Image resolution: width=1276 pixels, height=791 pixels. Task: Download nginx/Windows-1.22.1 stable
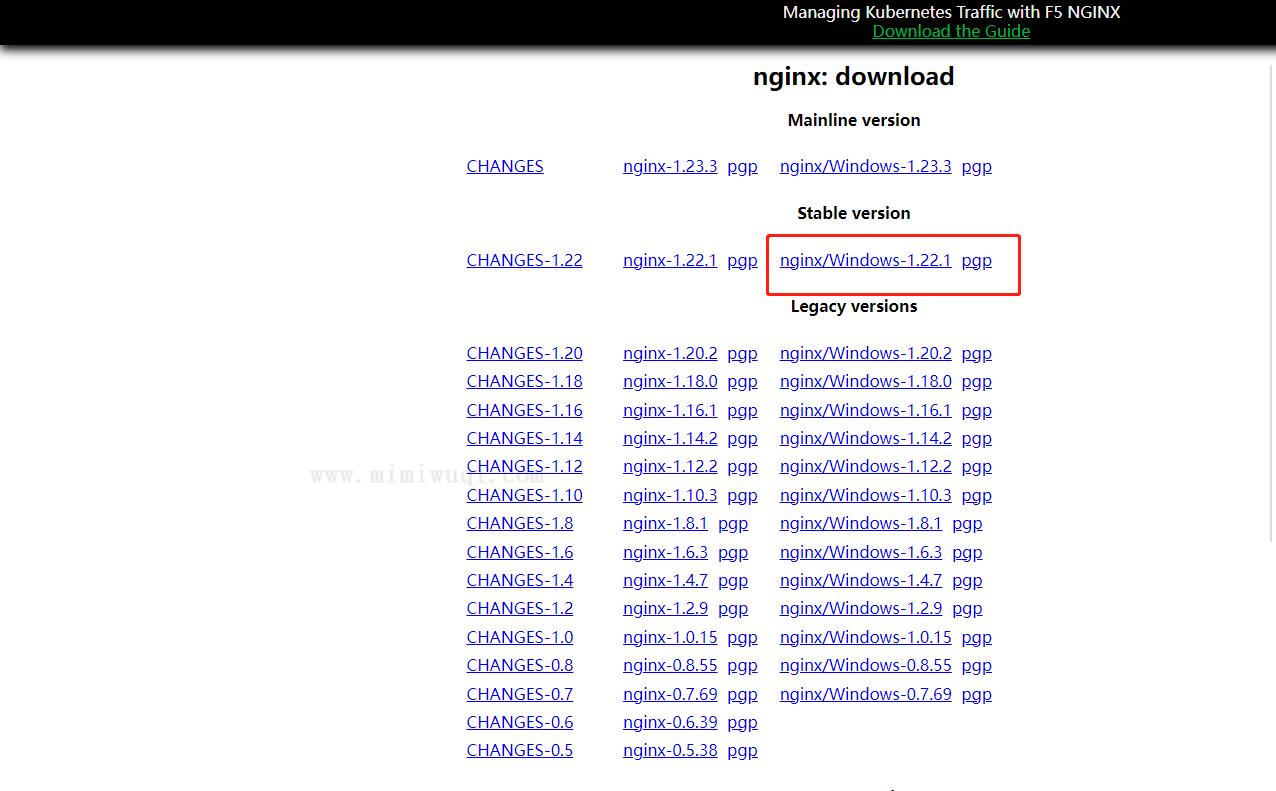pyautogui.click(x=866, y=260)
